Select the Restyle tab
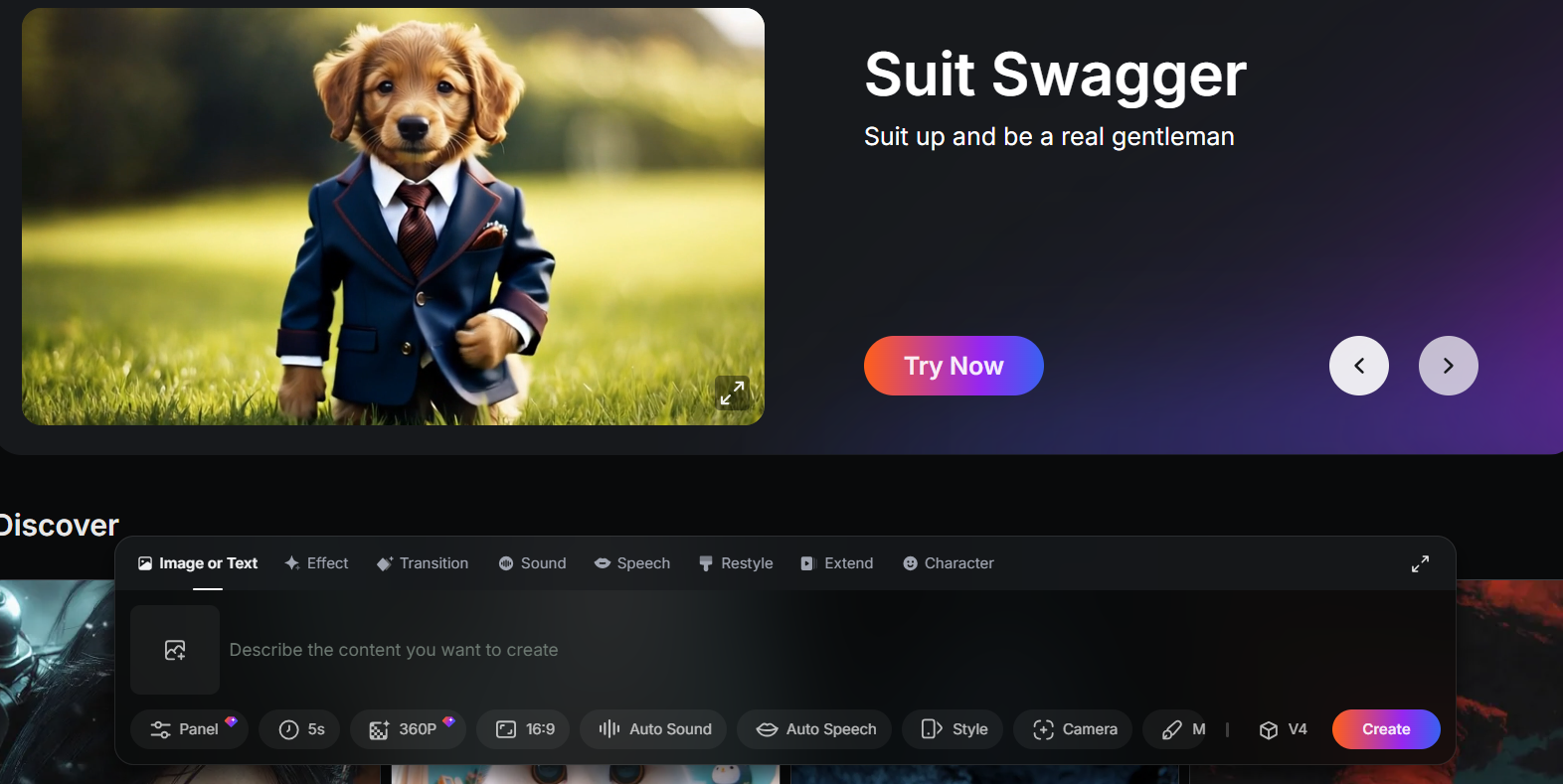Screen dimensions: 1563x784 coord(736,563)
